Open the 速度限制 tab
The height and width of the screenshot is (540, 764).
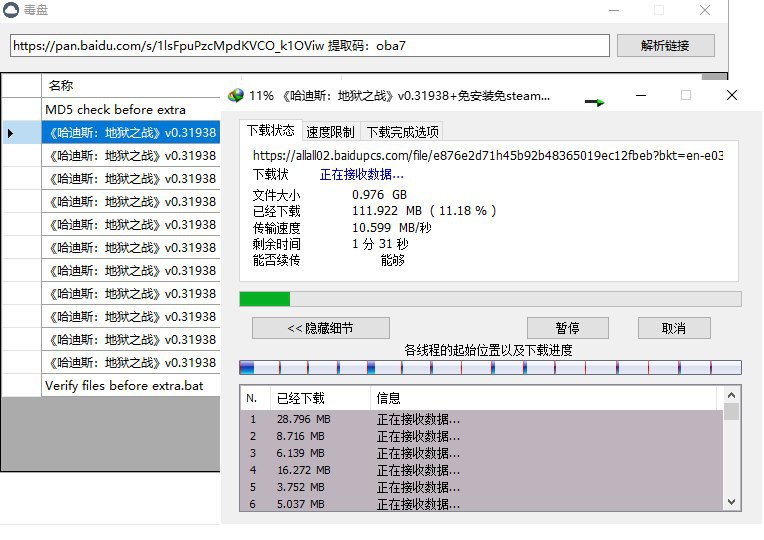330,132
